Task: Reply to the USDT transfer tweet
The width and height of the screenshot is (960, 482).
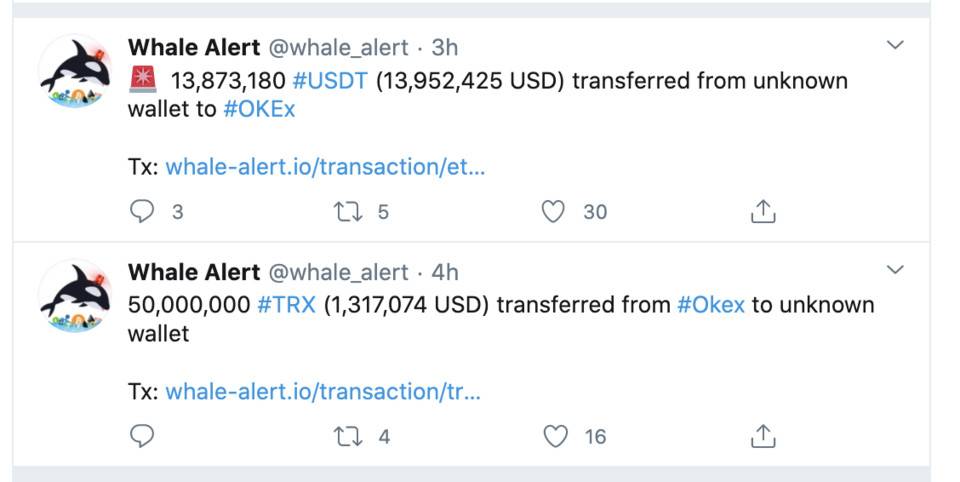Action: pyautogui.click(x=144, y=212)
